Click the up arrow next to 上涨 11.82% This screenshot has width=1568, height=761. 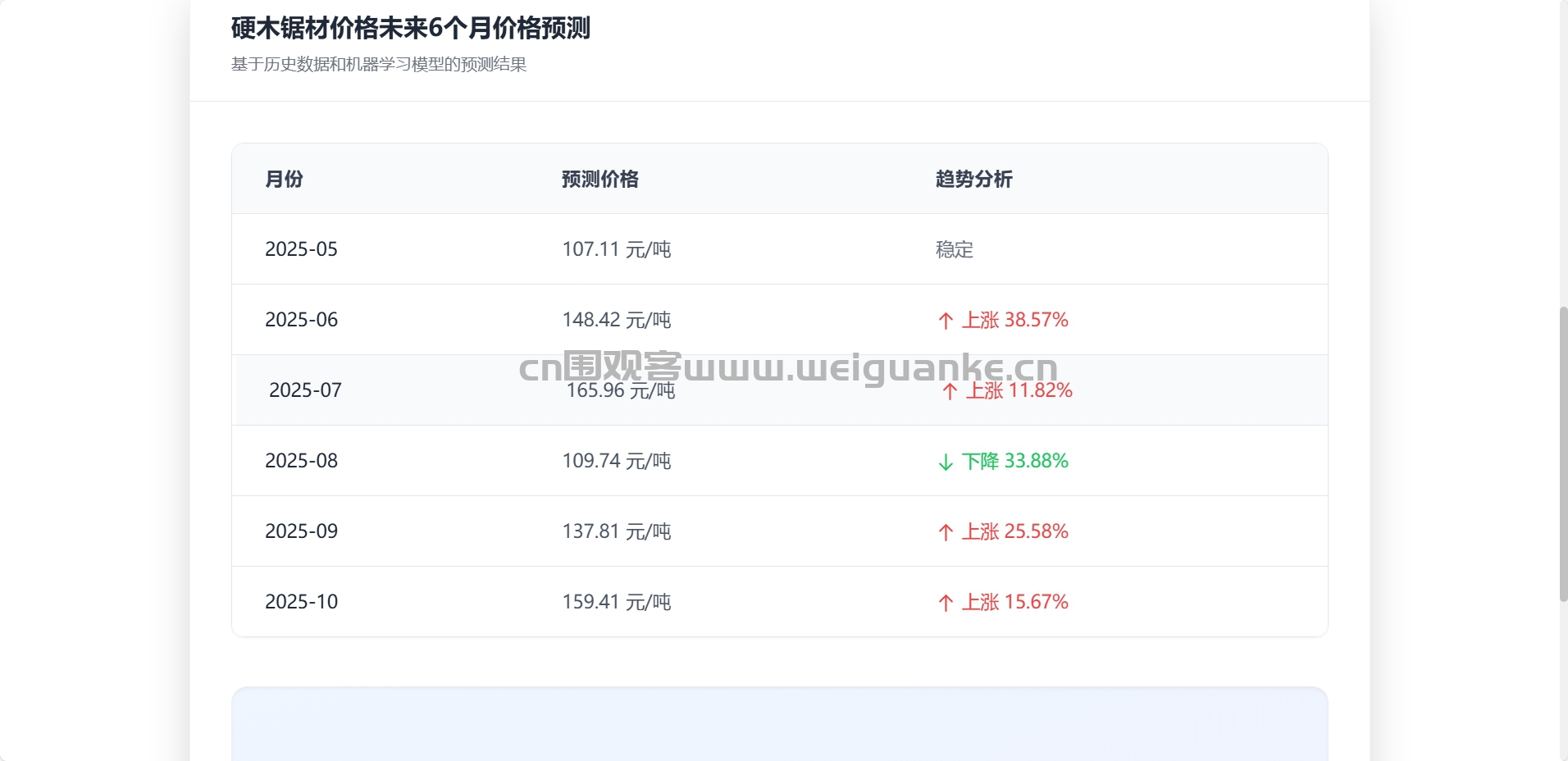950,391
